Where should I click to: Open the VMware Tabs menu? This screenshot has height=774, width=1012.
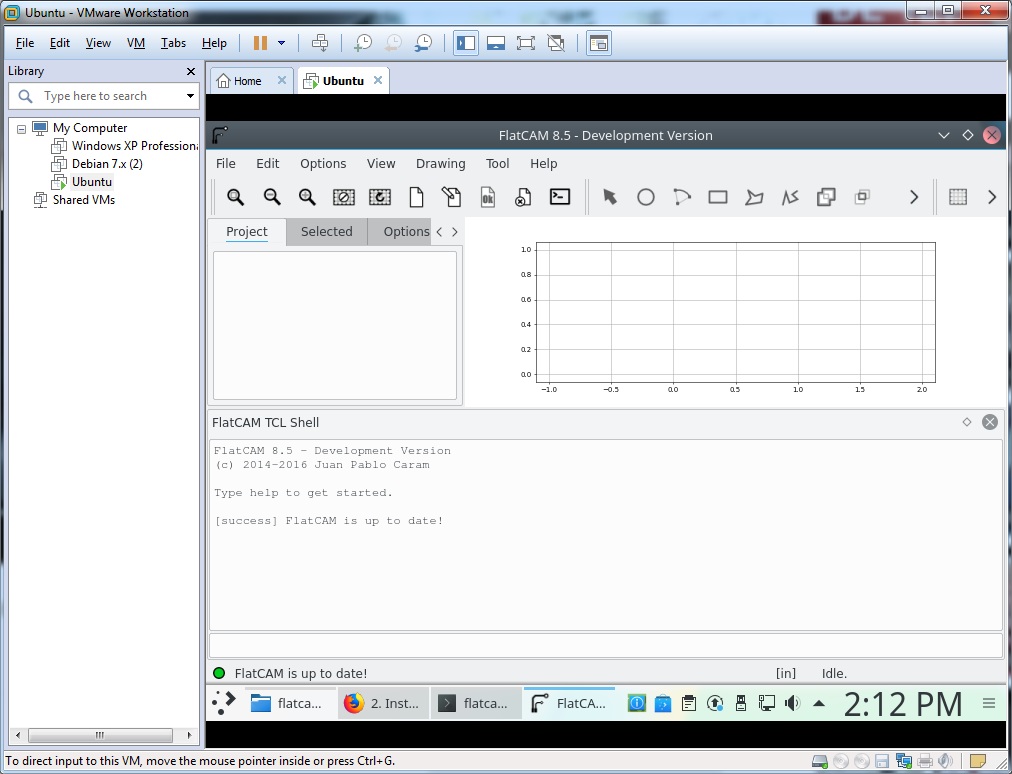[x=173, y=43]
